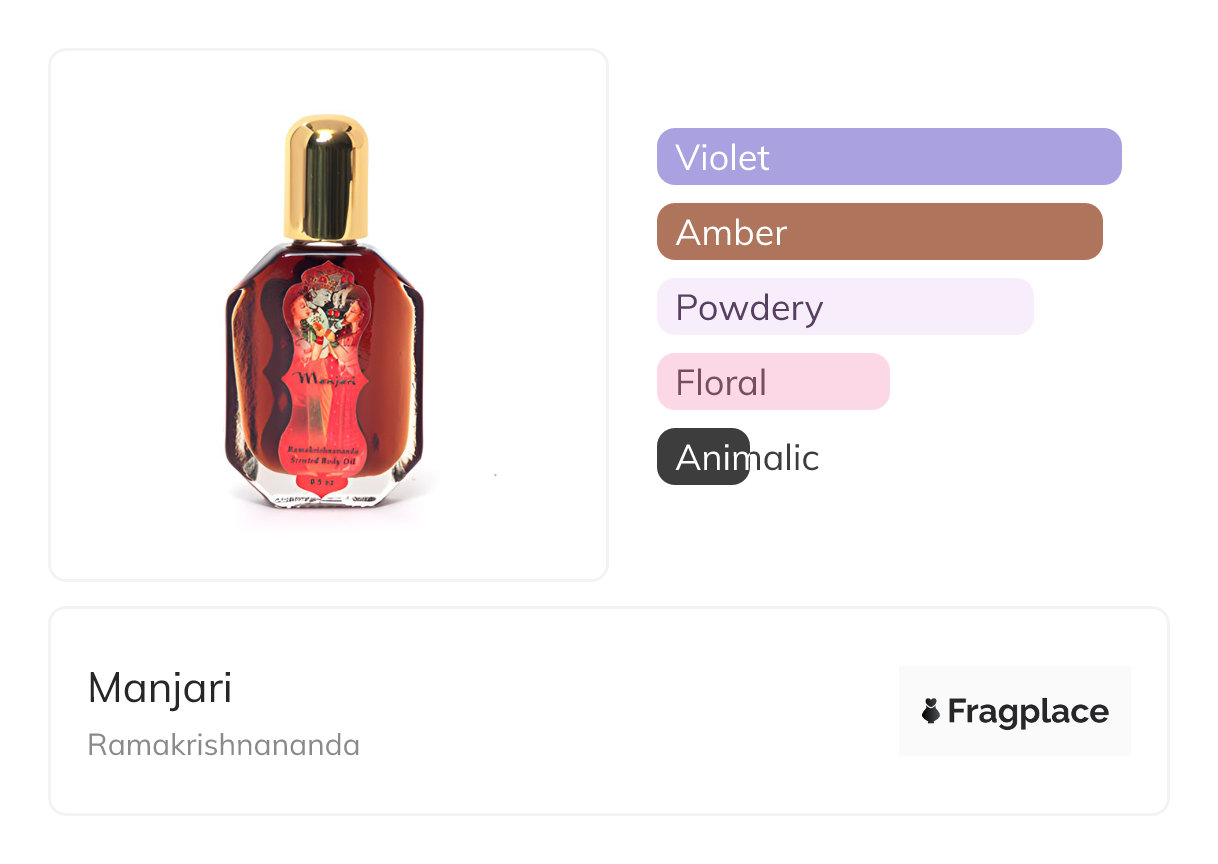The height and width of the screenshot is (864, 1218).
Task: Click the 0.5 oz marking on bottle
Action: [x=325, y=481]
